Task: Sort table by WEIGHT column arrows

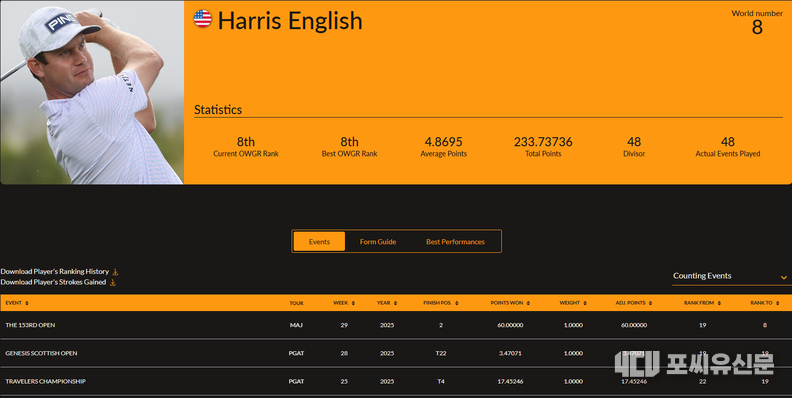Action: point(585,303)
